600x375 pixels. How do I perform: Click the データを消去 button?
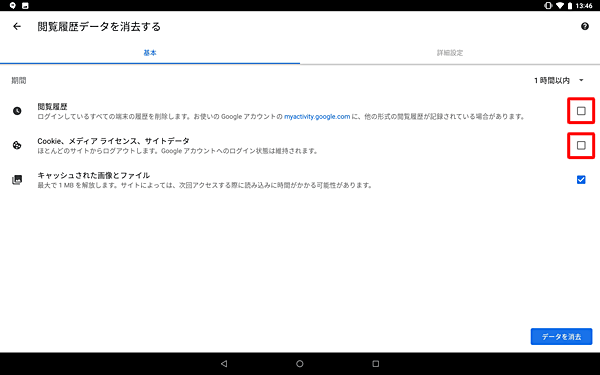pos(561,337)
